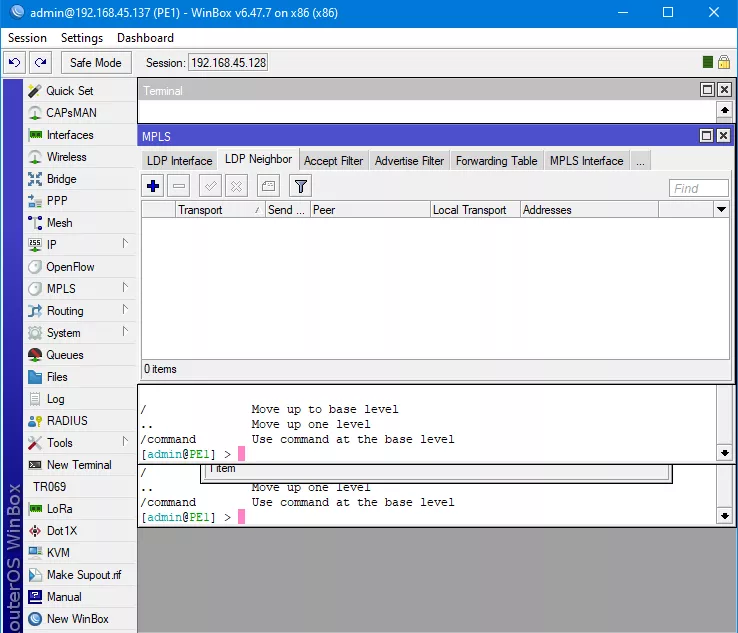Open Interfaces in the sidebar

(x=79, y=135)
